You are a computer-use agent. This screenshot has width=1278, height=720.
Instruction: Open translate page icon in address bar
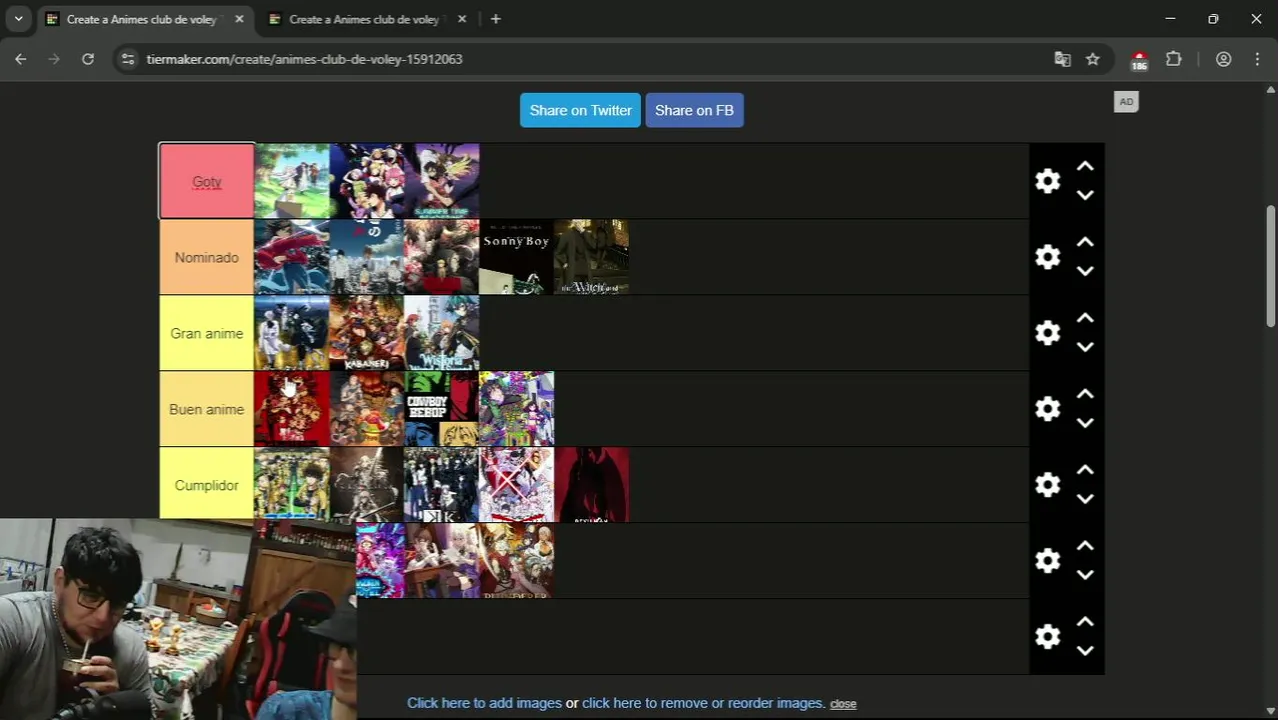(x=1062, y=59)
